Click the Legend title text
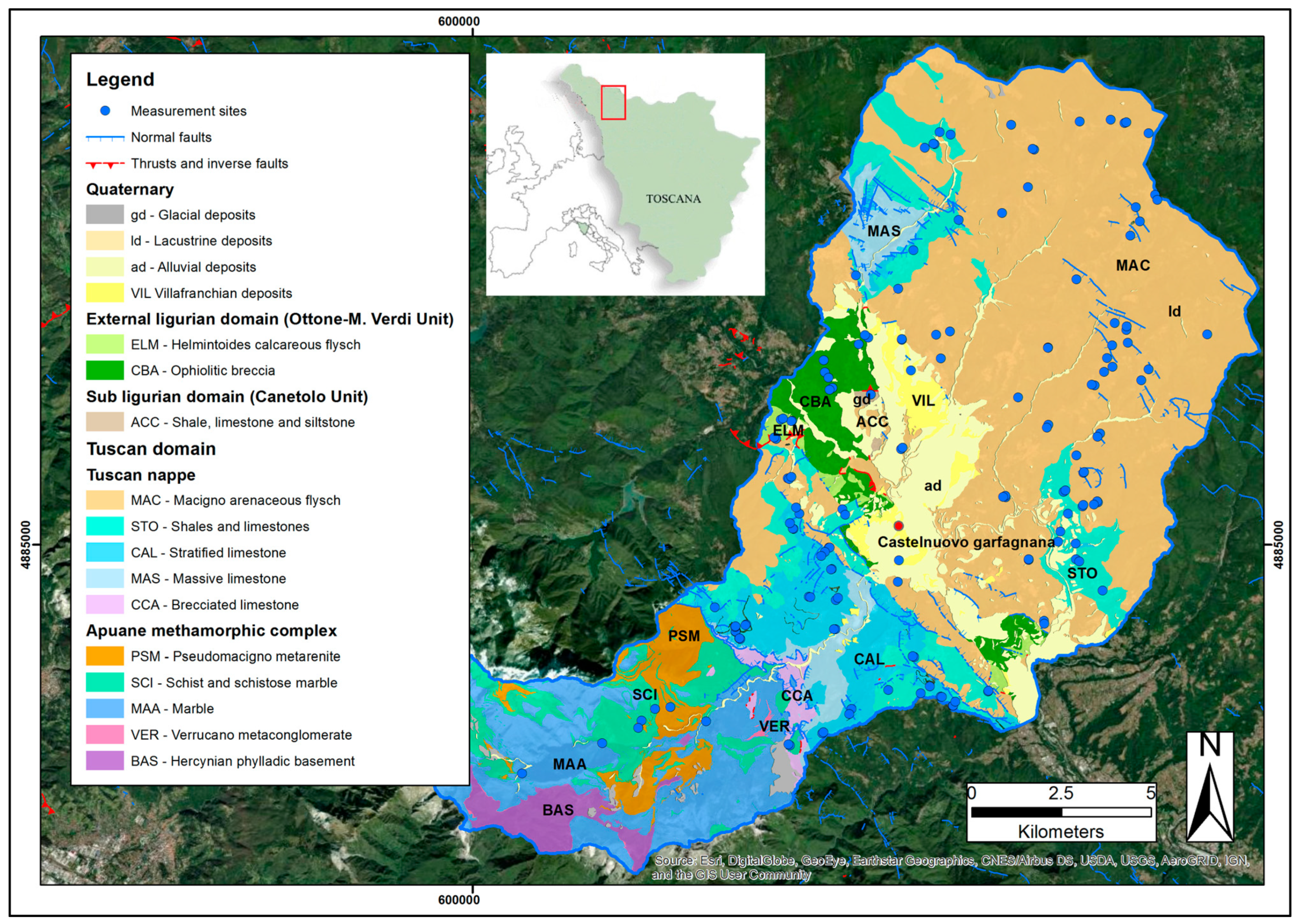 pos(120,79)
